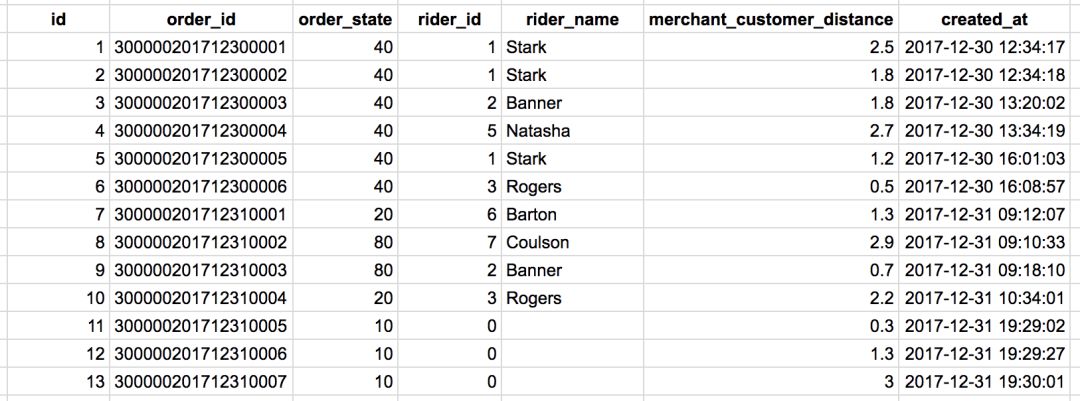Click the rider_id column header
Screen dimensions: 1080x401
click(x=448, y=19)
